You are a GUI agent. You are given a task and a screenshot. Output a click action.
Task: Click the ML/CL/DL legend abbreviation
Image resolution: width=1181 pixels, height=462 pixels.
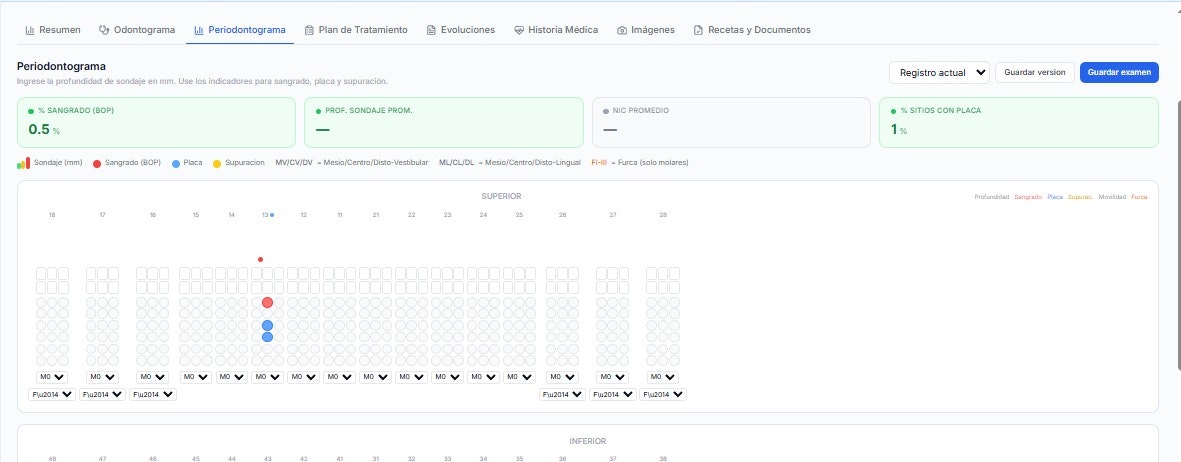(x=457, y=163)
